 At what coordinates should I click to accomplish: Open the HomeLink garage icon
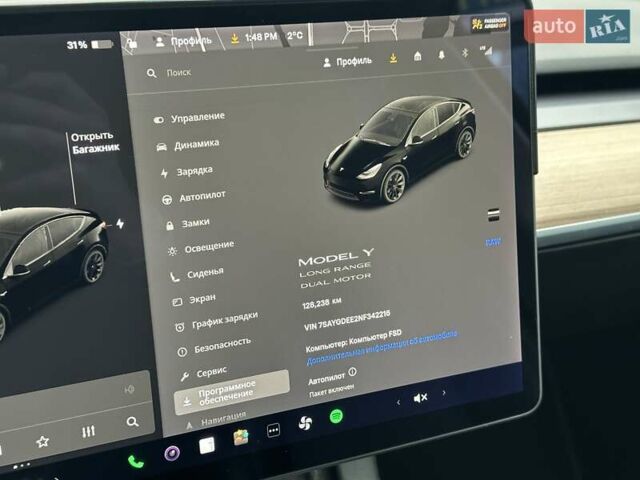pyautogui.click(x=417, y=56)
